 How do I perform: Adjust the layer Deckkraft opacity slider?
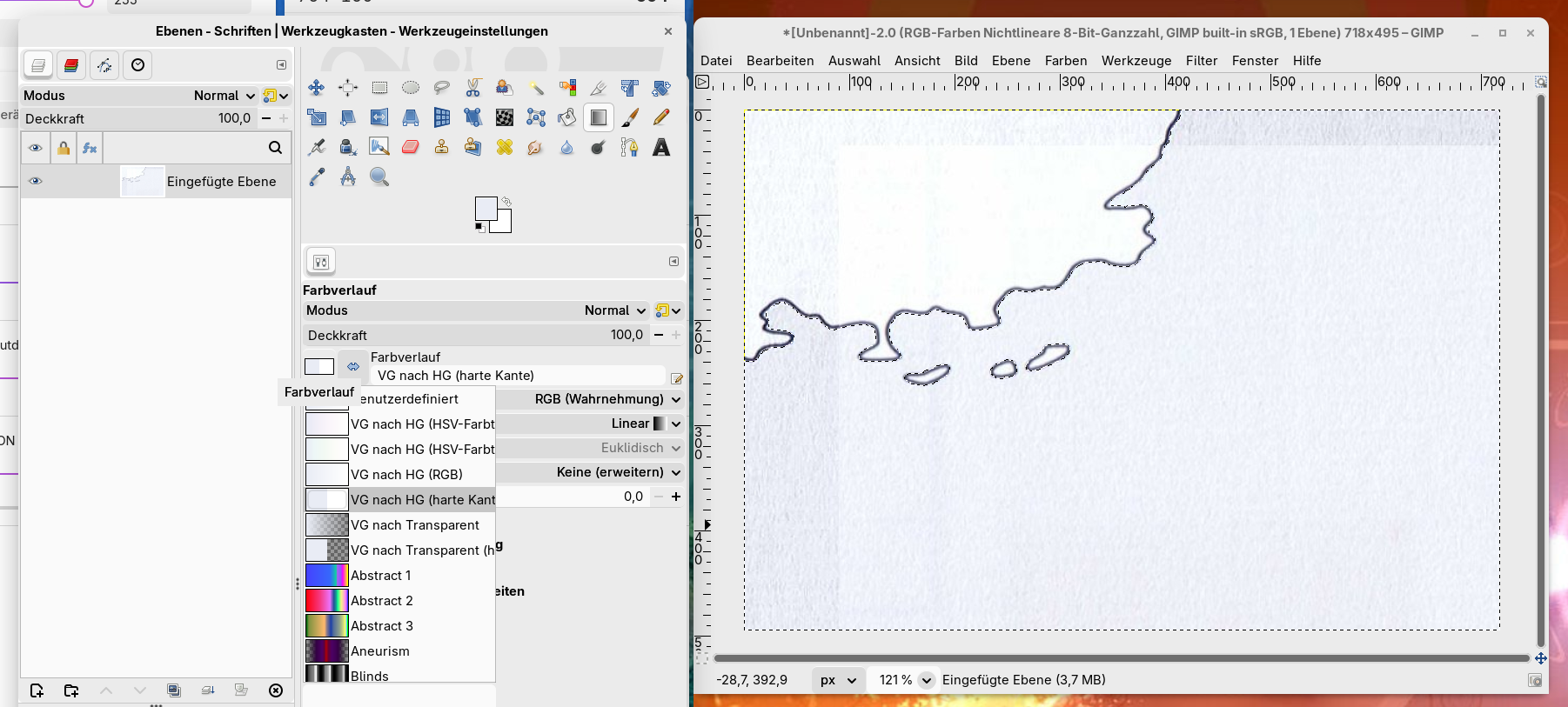tap(139, 118)
